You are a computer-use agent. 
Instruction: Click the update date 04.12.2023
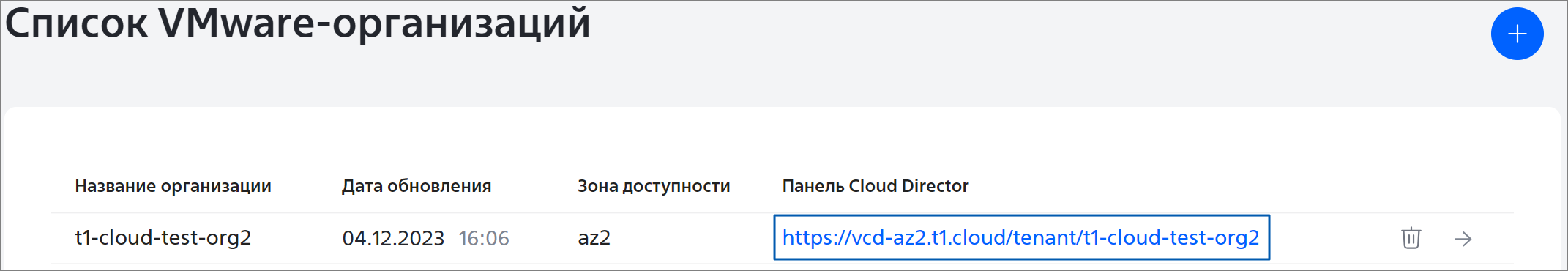pyautogui.click(x=393, y=238)
